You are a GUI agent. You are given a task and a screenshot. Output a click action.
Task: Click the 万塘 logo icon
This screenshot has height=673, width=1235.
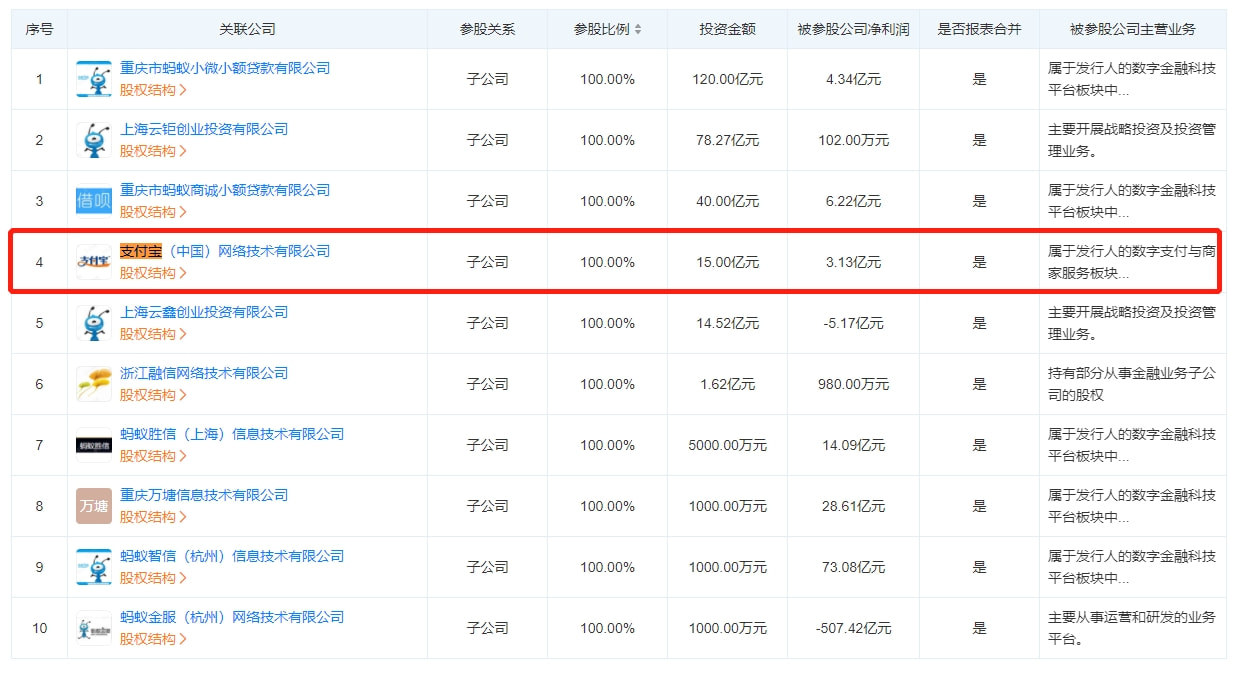pyautogui.click(x=94, y=506)
